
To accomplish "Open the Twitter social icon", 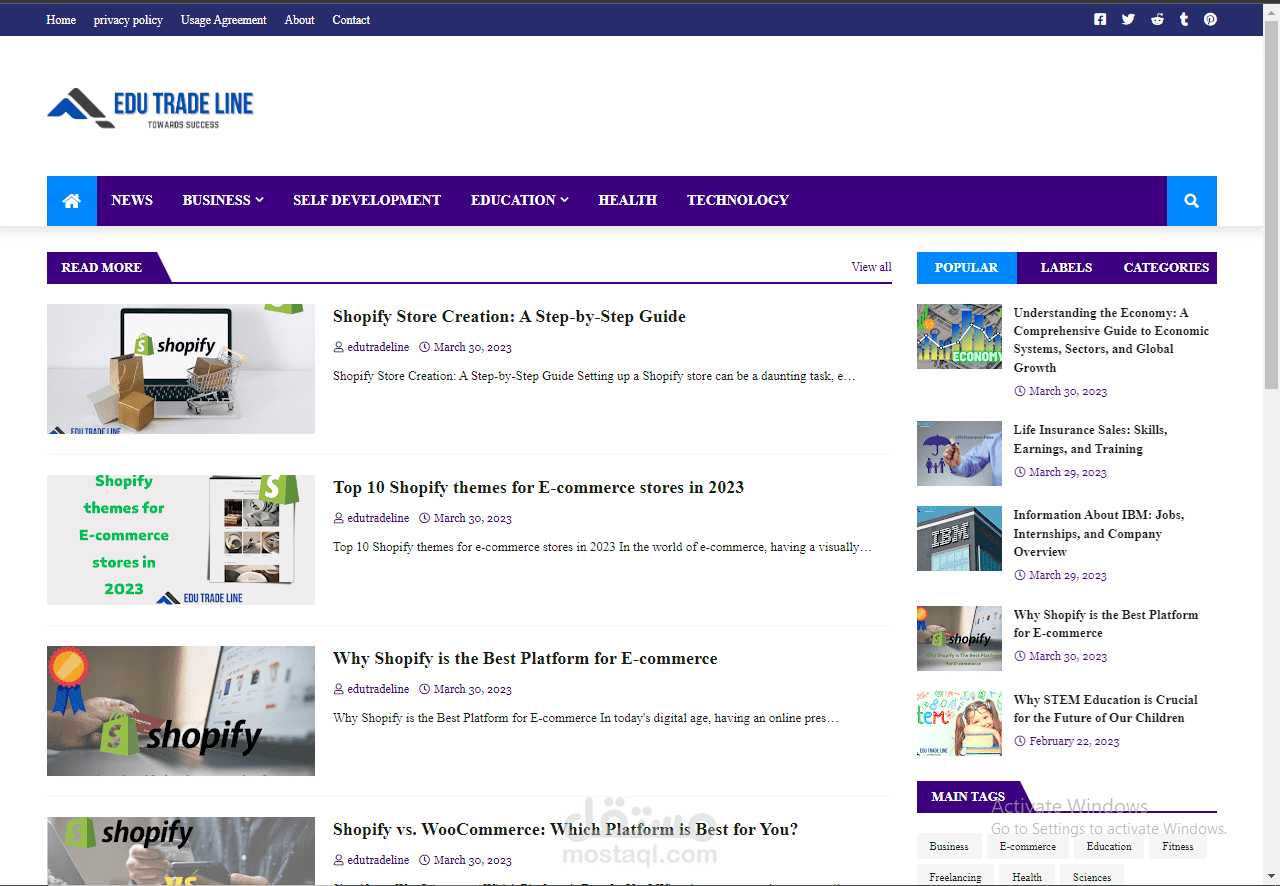I will tap(1128, 19).
